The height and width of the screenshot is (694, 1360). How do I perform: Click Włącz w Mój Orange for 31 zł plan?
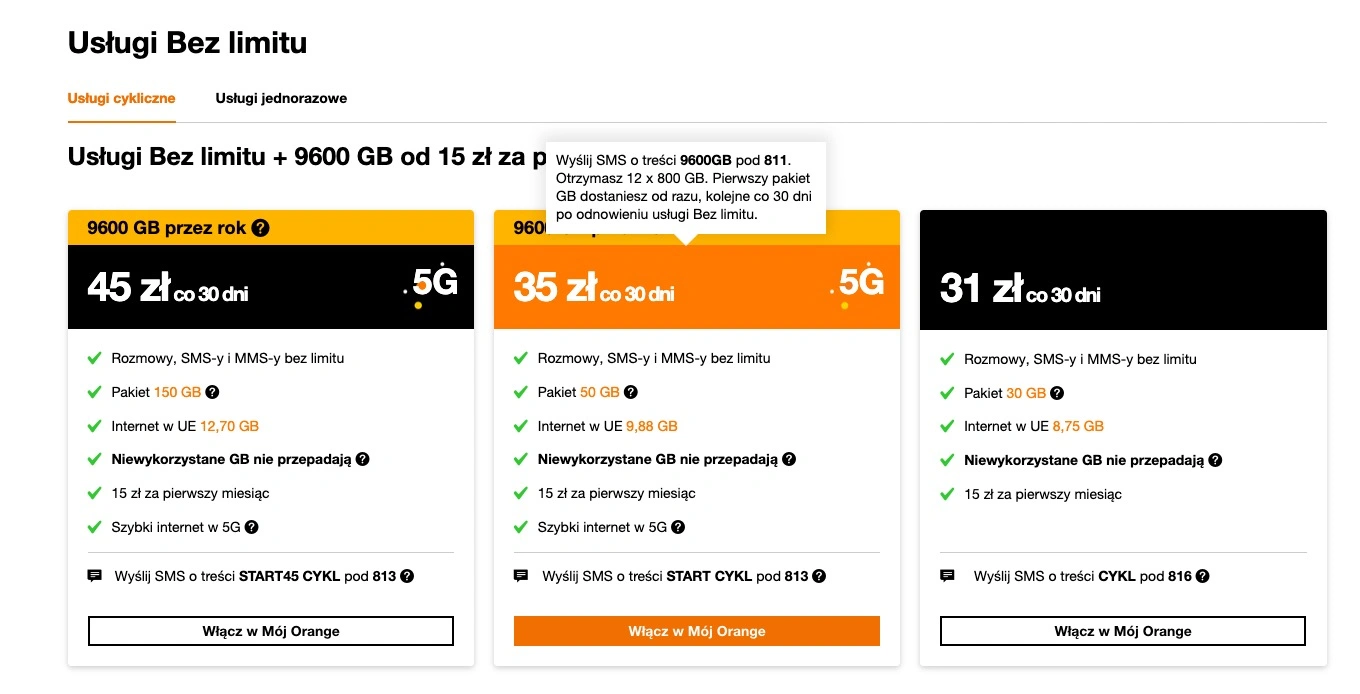tap(1123, 631)
